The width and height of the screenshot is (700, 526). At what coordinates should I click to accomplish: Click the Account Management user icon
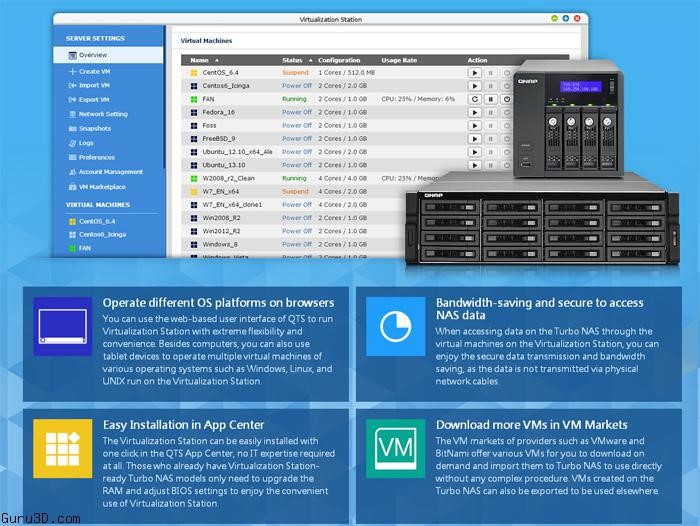point(72,172)
